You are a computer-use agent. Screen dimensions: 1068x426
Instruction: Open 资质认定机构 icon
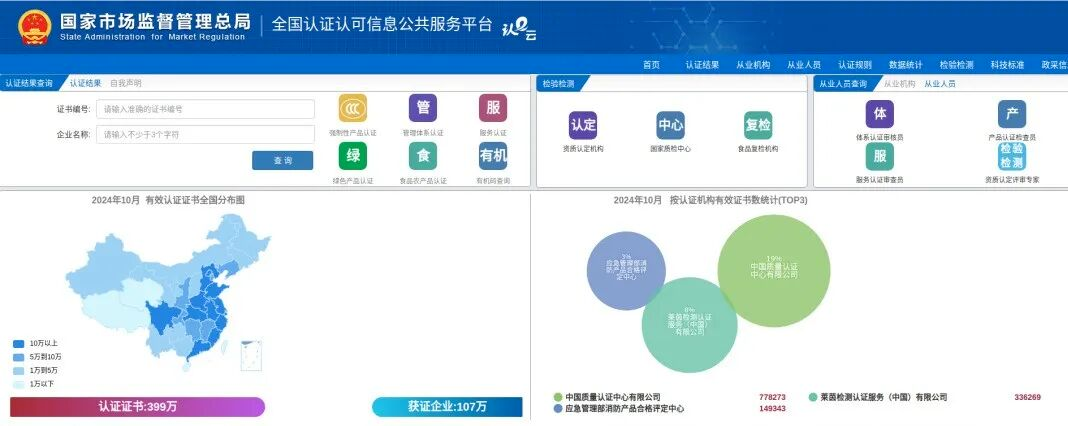click(x=583, y=125)
